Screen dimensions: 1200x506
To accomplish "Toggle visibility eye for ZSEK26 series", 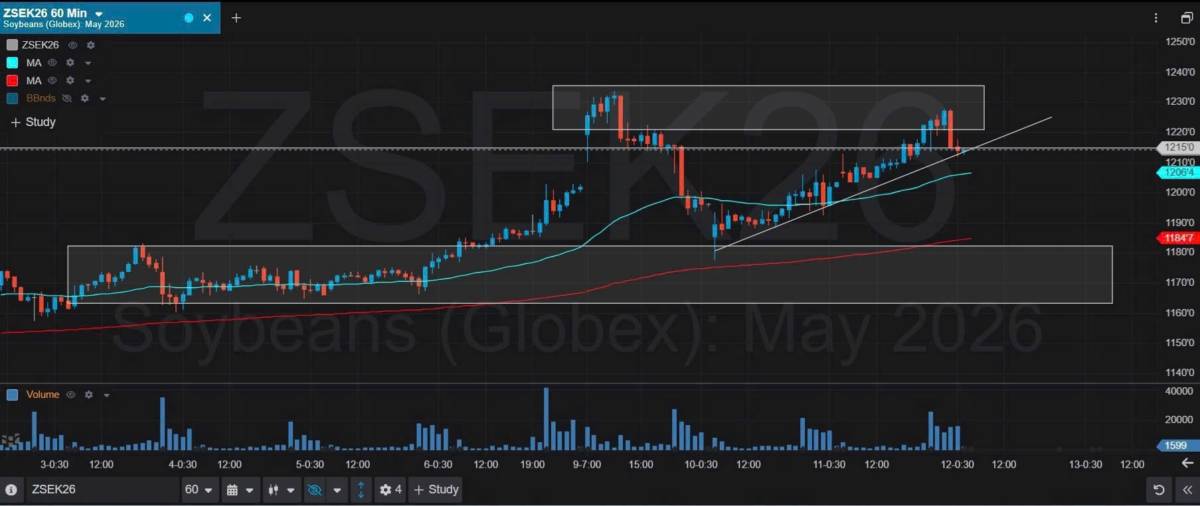I will 74,45.
